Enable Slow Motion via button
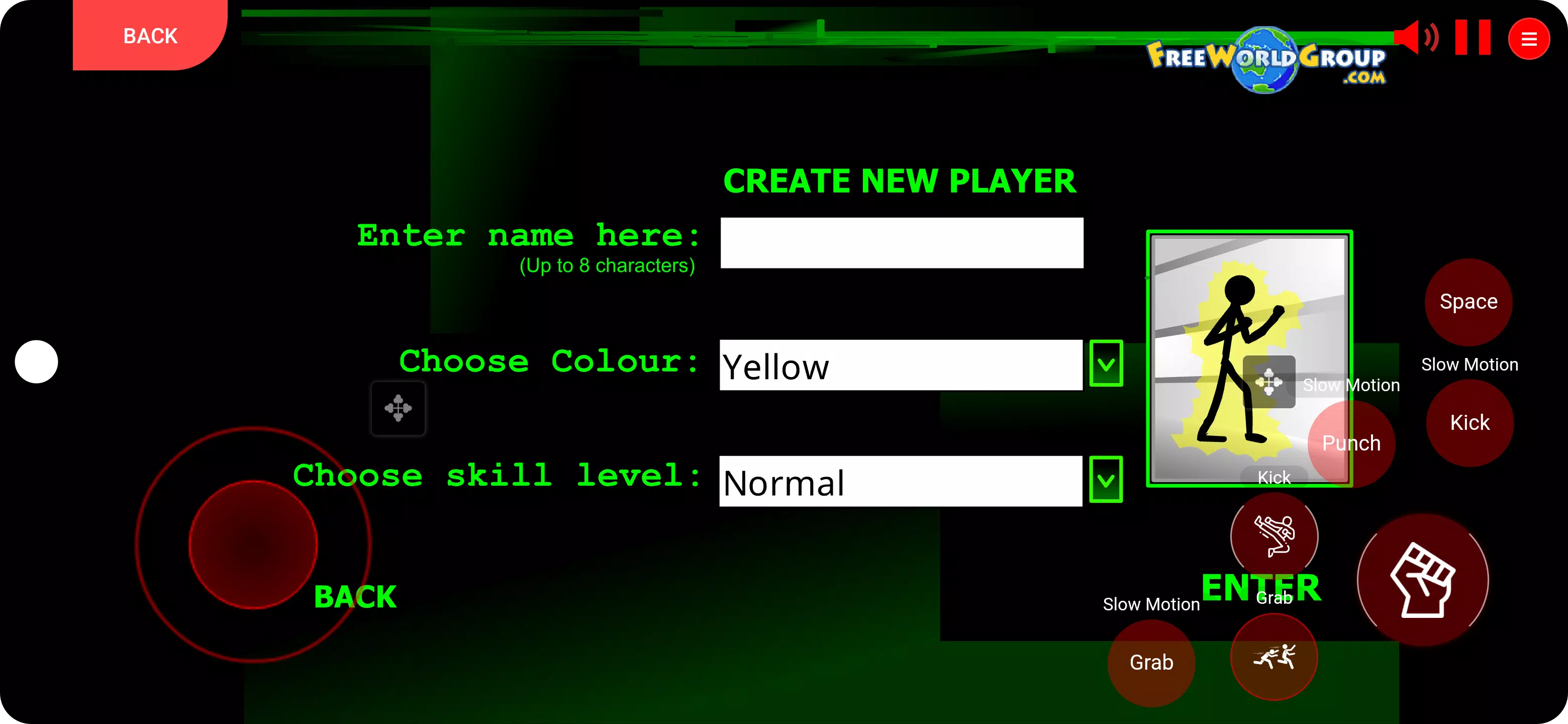The height and width of the screenshot is (724, 1568). coord(1468,302)
